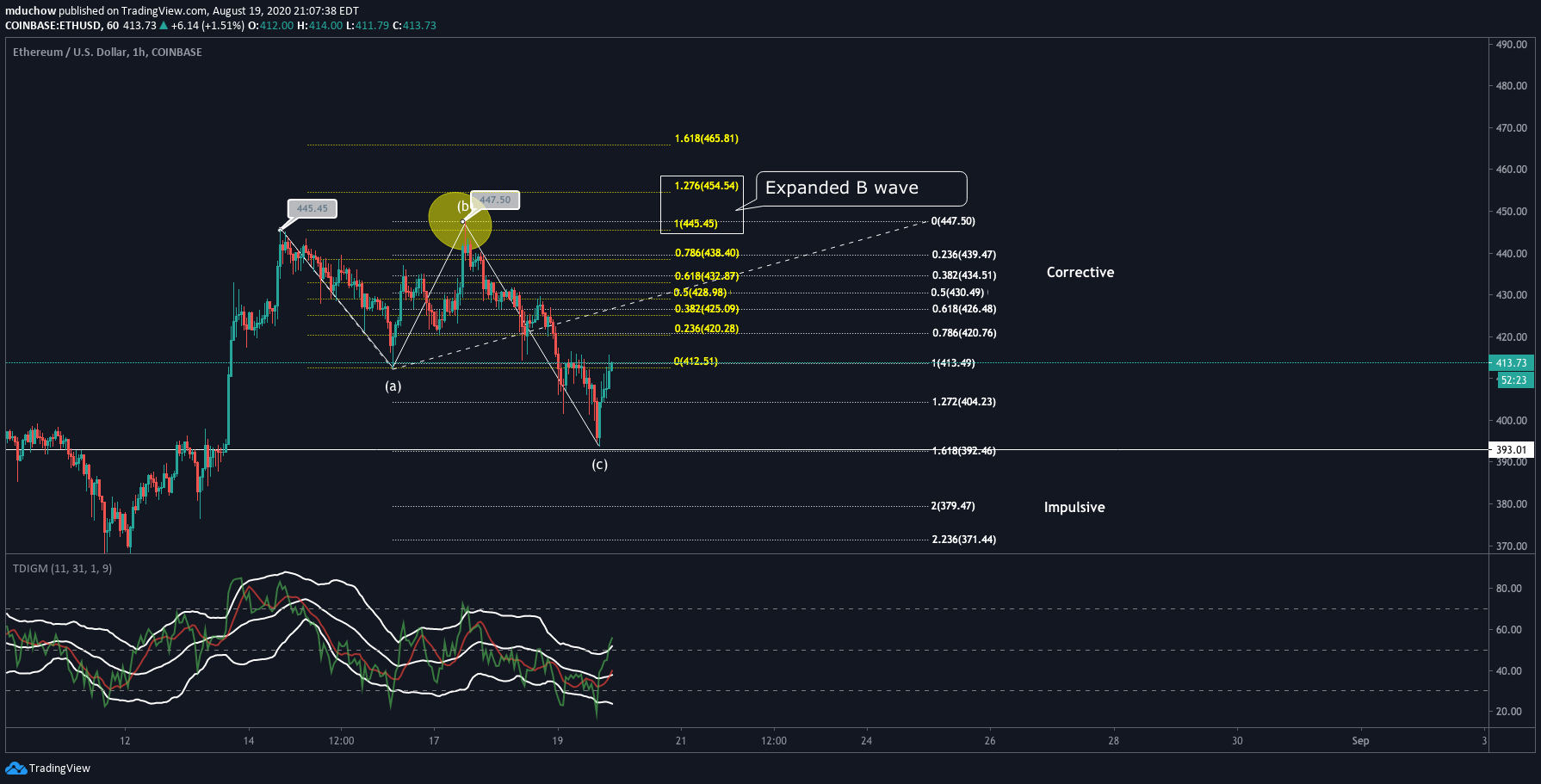The height and width of the screenshot is (784, 1541).
Task: Click the 445.45 price label callout
Action: (313, 208)
